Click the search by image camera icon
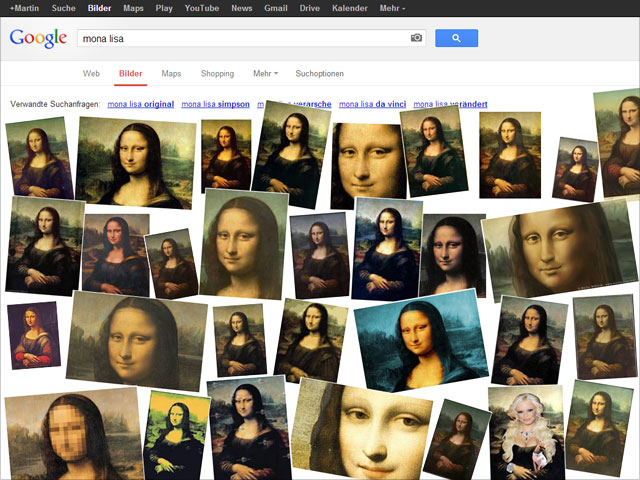The height and width of the screenshot is (480, 640). tap(416, 38)
